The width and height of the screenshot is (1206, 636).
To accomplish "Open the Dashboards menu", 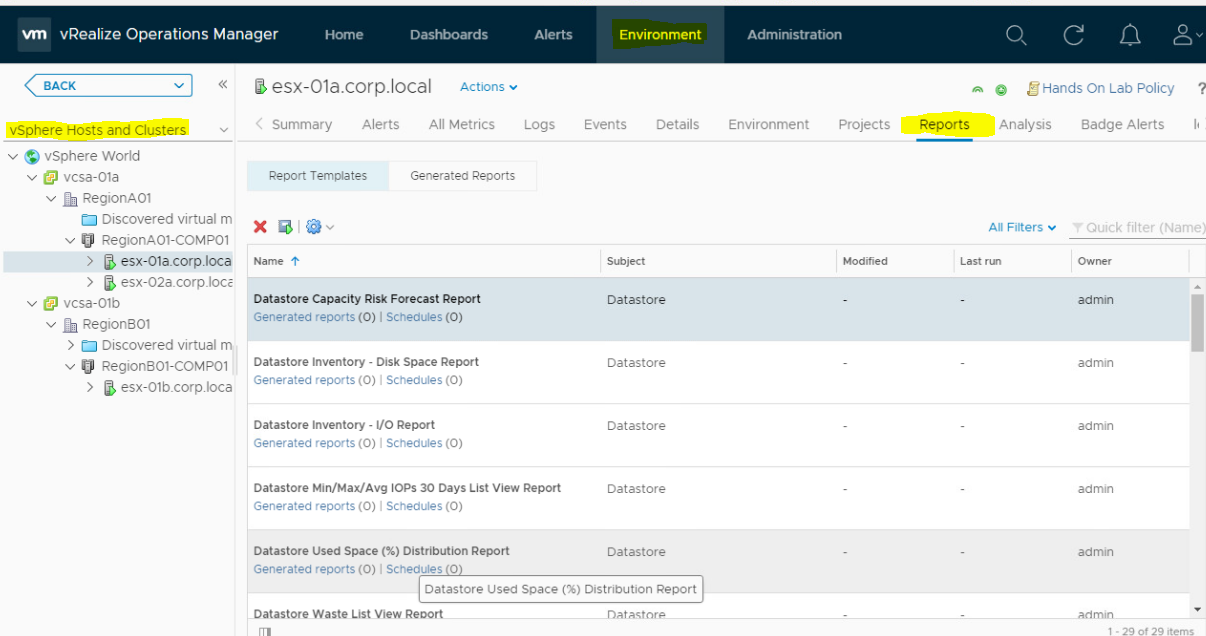I will (x=449, y=35).
